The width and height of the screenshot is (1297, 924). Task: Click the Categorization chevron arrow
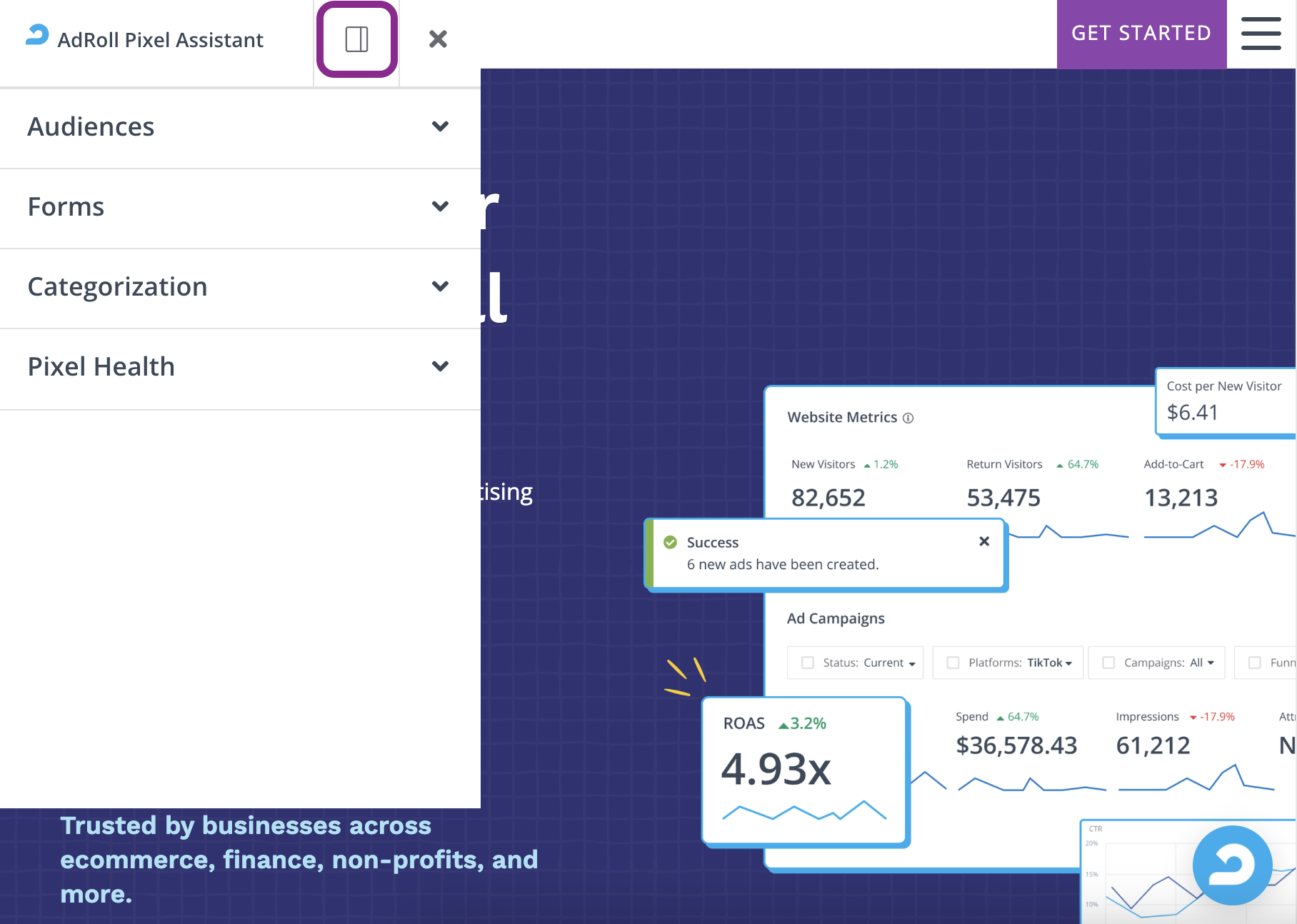point(441,286)
